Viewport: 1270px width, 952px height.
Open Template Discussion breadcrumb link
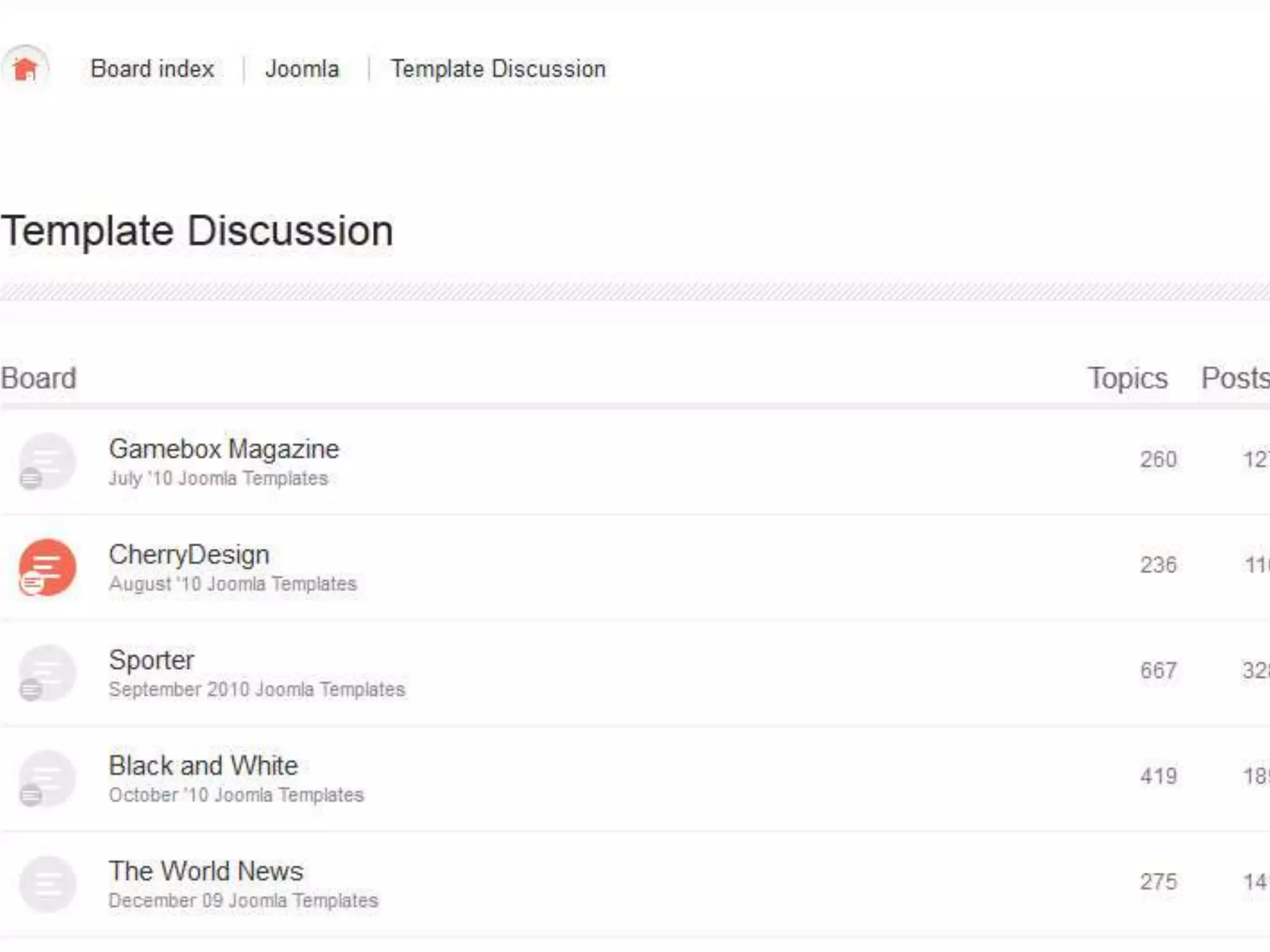498,69
